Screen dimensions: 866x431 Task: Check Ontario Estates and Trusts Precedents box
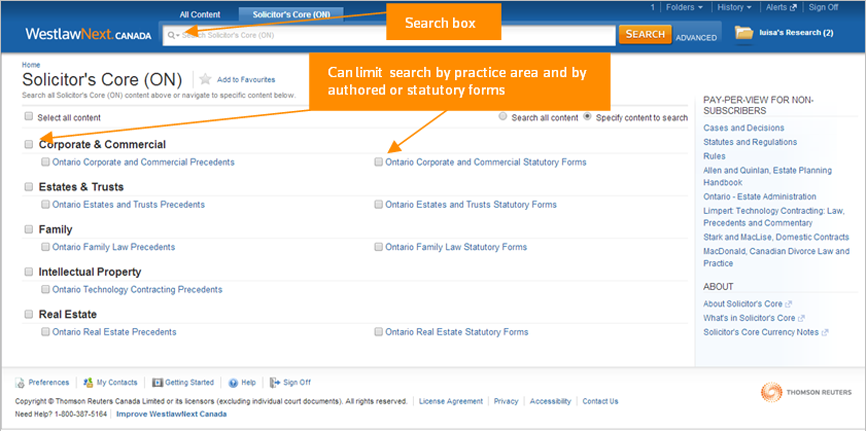(x=45, y=204)
